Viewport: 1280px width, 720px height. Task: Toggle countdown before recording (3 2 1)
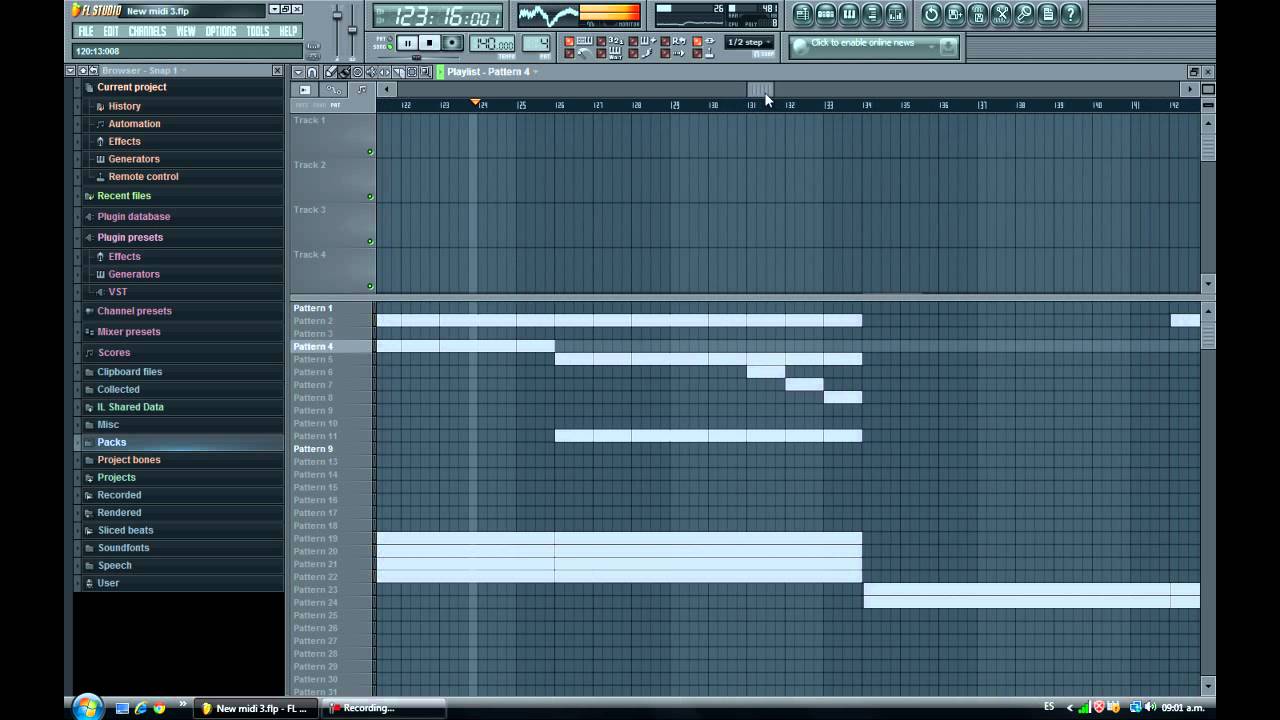[x=601, y=41]
